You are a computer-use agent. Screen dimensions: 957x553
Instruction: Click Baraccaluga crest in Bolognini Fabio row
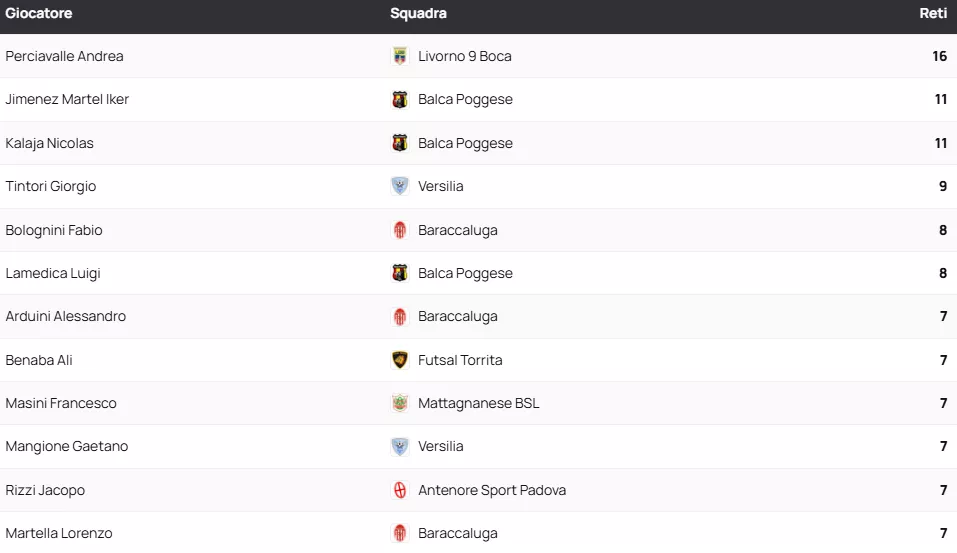[400, 230]
